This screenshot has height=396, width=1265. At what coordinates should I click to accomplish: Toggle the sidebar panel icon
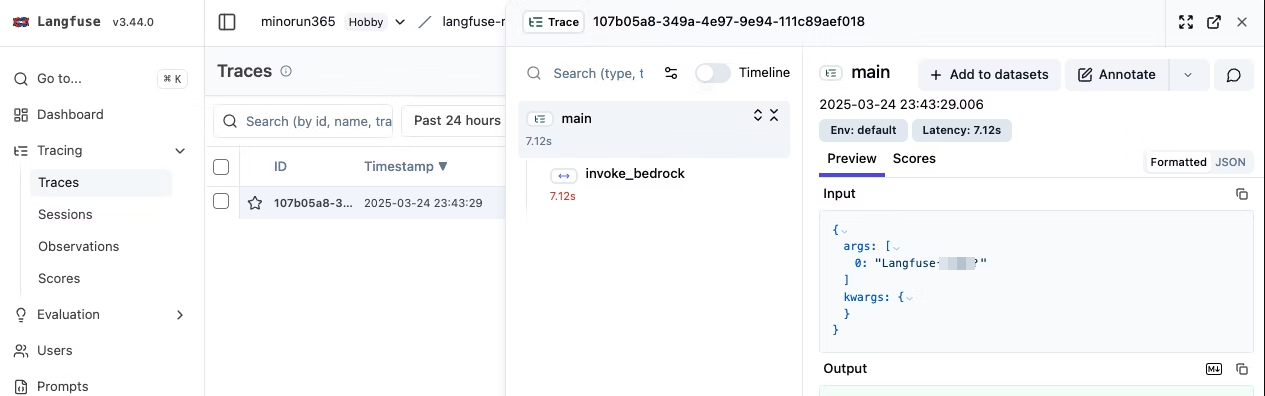[227, 22]
